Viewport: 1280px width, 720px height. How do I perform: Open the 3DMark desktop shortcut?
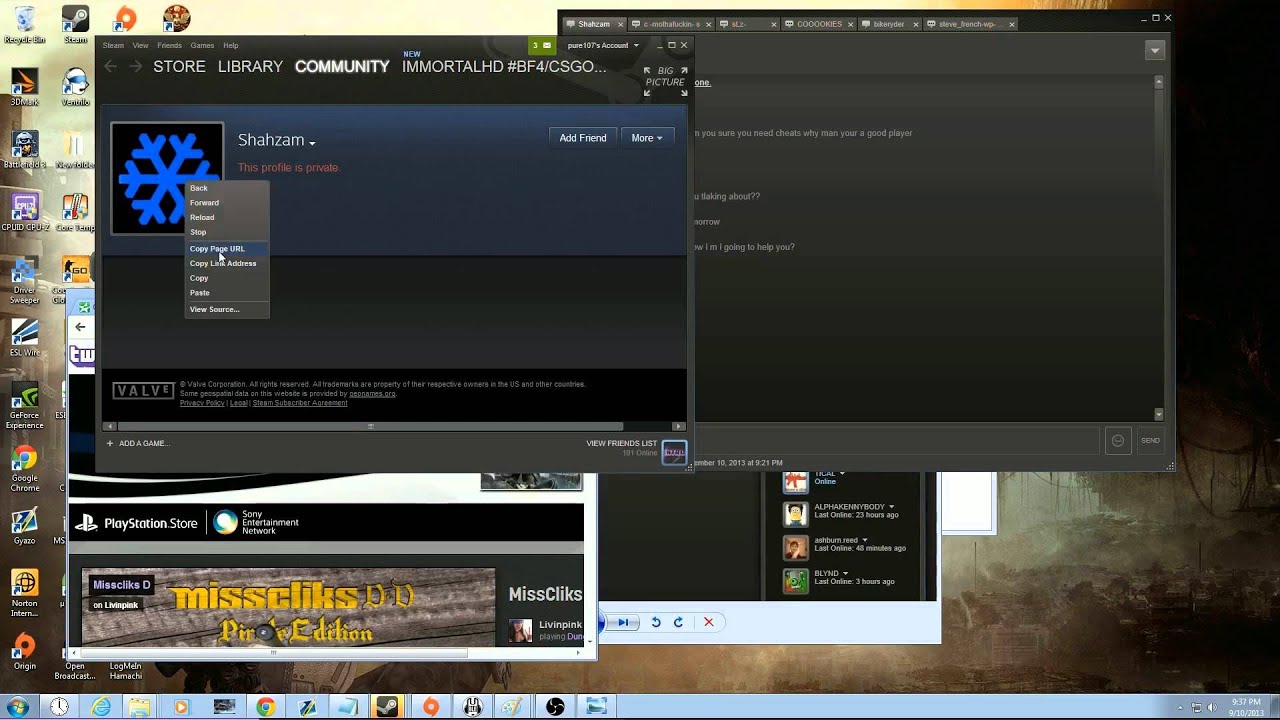pos(24,86)
